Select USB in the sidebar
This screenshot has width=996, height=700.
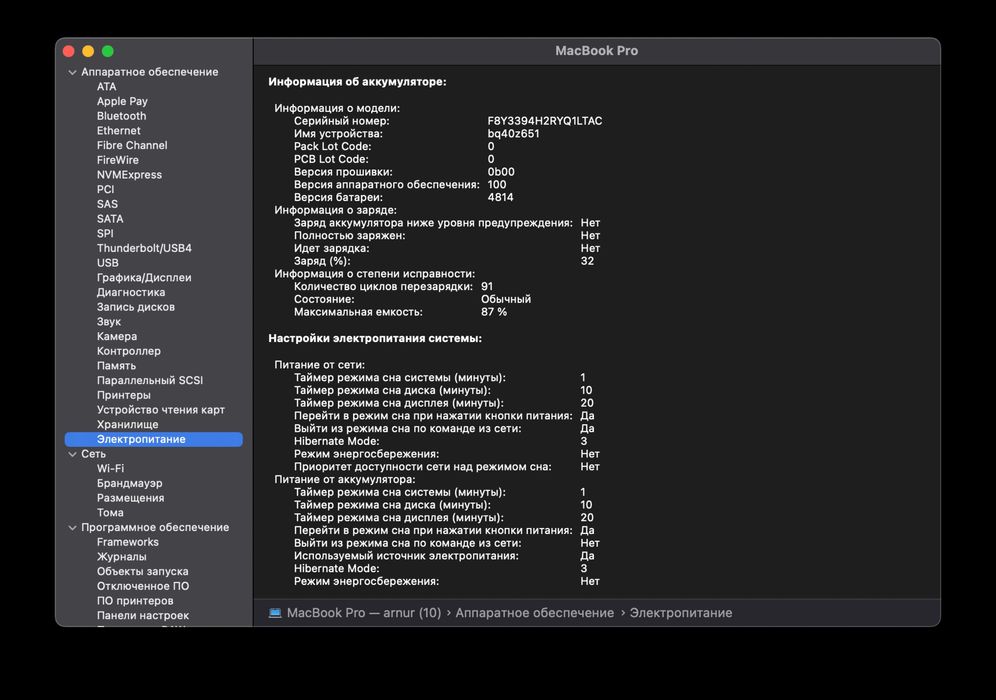point(107,262)
